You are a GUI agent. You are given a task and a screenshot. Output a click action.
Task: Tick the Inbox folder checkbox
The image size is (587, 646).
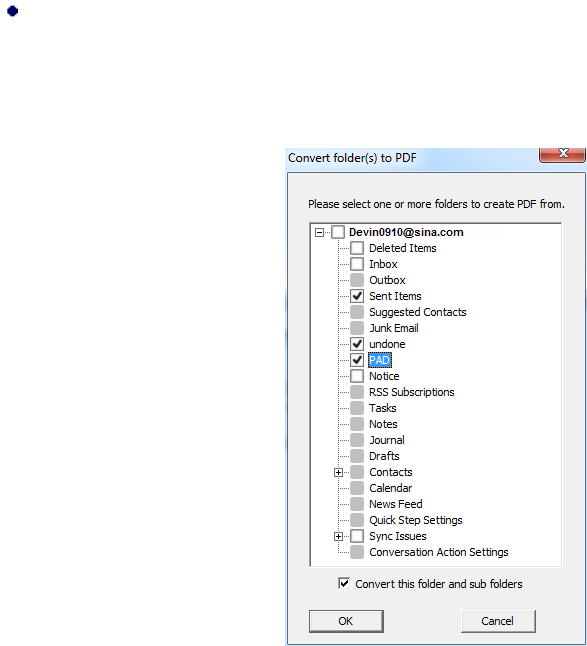357,264
